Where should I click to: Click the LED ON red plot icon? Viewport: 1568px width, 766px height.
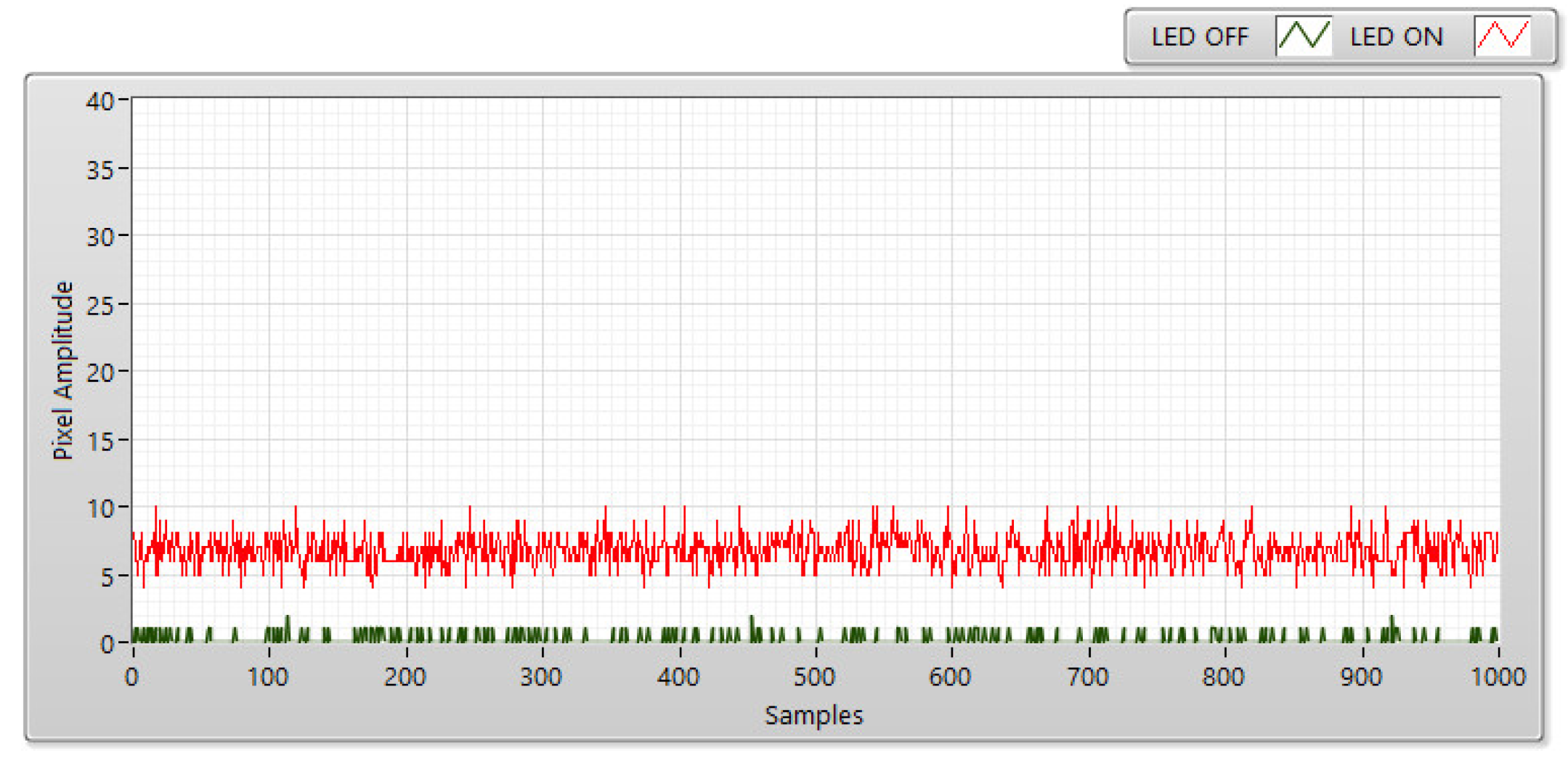pos(1503,36)
